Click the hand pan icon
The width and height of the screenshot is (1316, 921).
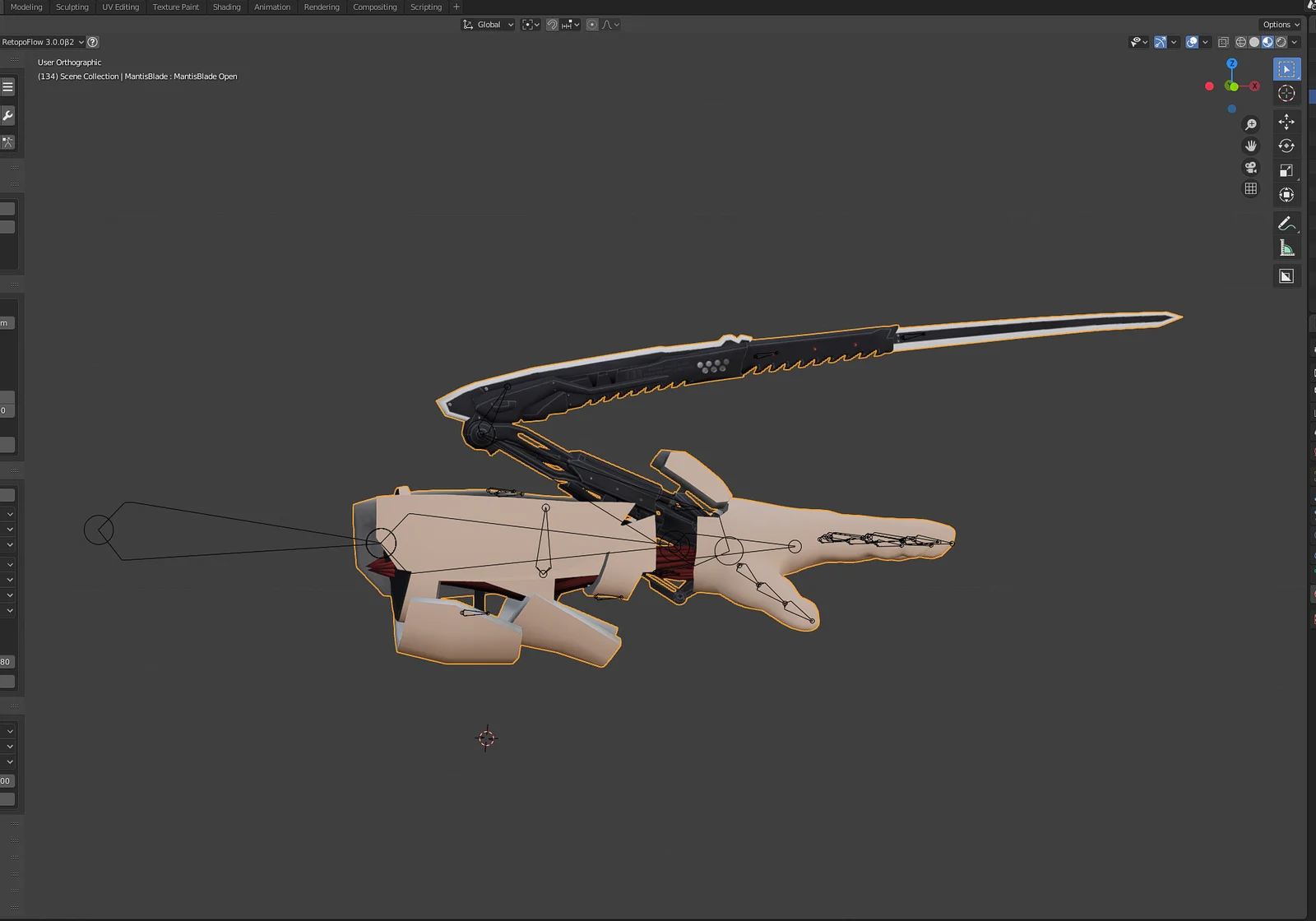[1250, 146]
